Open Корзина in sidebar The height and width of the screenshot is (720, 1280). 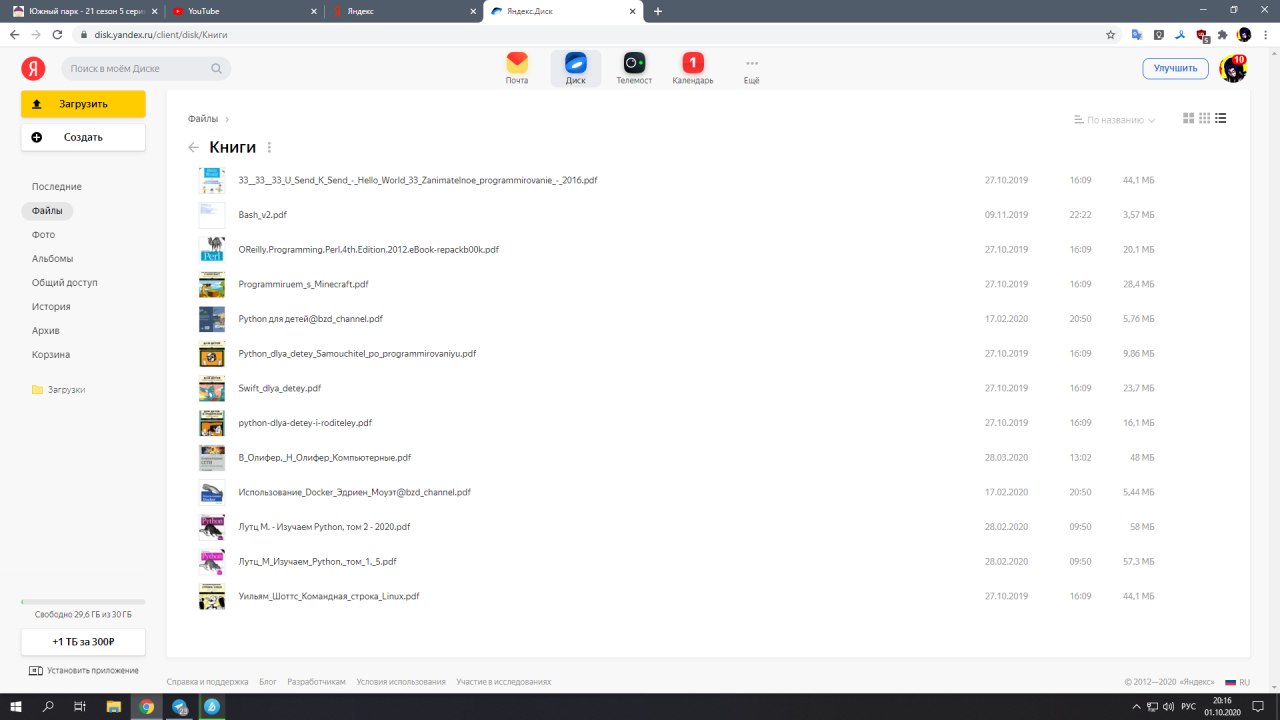click(51, 355)
